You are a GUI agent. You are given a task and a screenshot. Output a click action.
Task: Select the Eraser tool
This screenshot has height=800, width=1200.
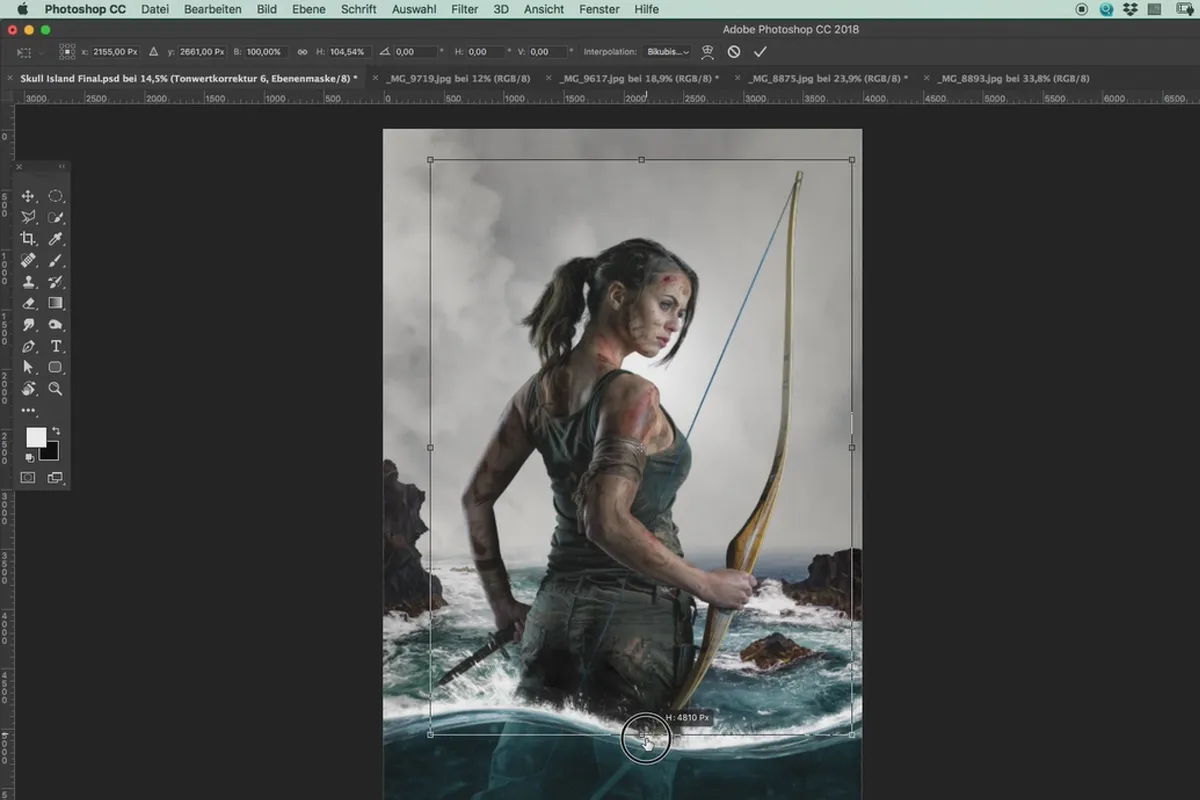(29, 303)
